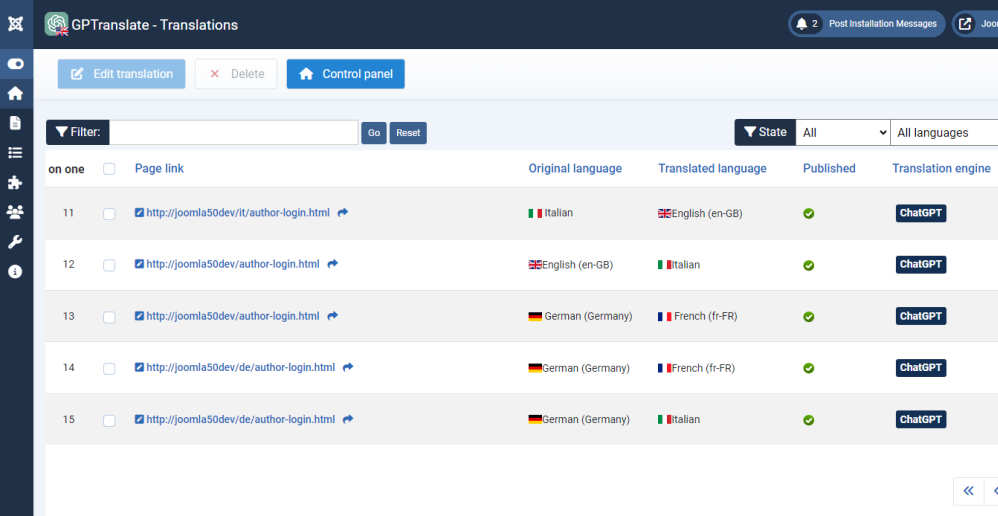
Task: Select checkbox for row 12
Action: 109,265
